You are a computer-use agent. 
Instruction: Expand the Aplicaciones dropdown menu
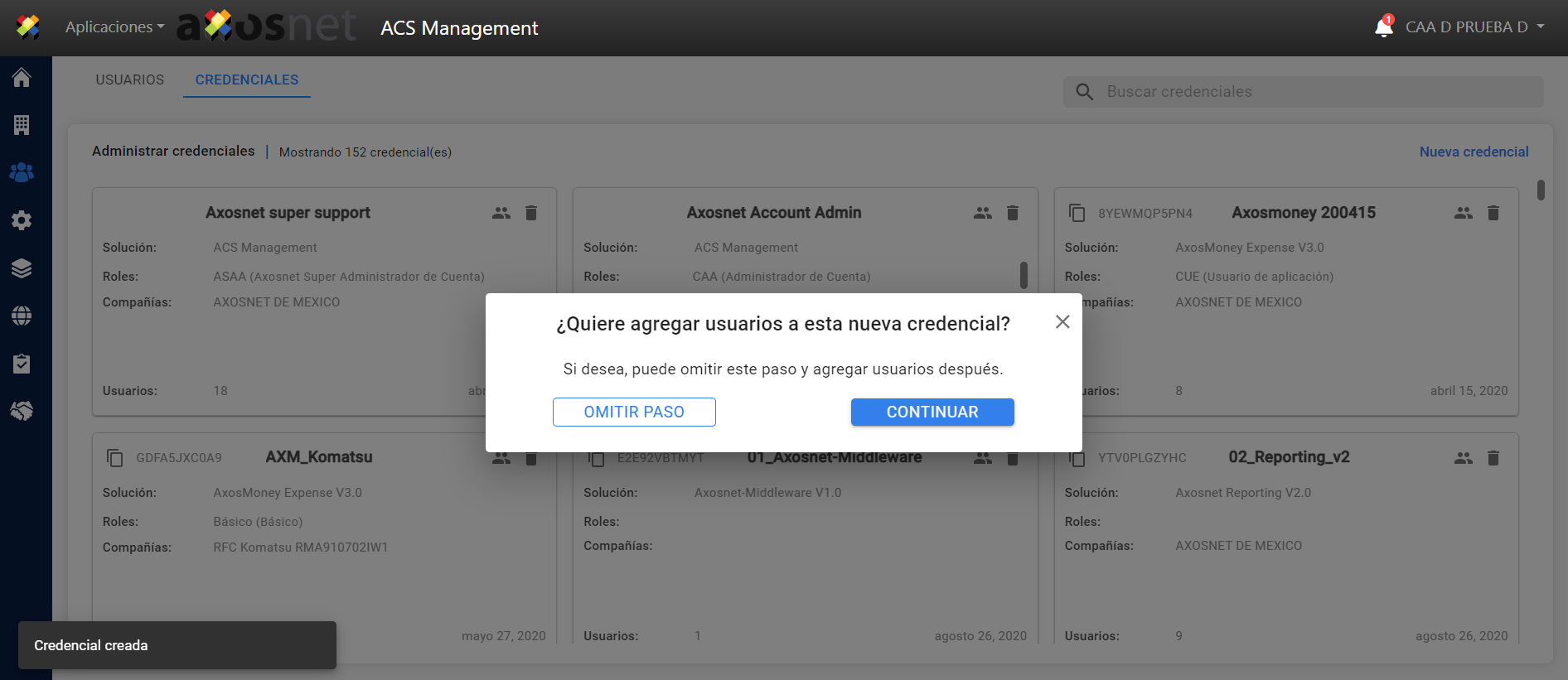tap(114, 27)
